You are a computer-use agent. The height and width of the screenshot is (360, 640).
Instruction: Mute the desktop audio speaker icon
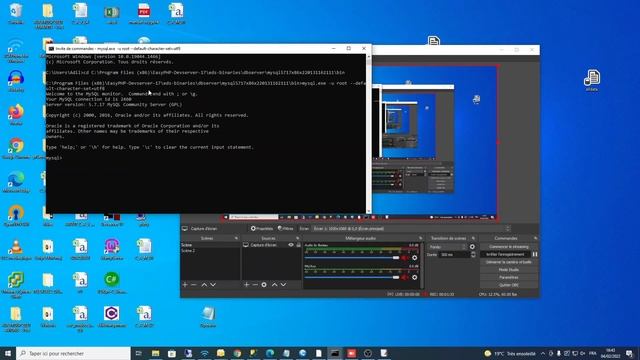pyautogui.click(x=405, y=258)
